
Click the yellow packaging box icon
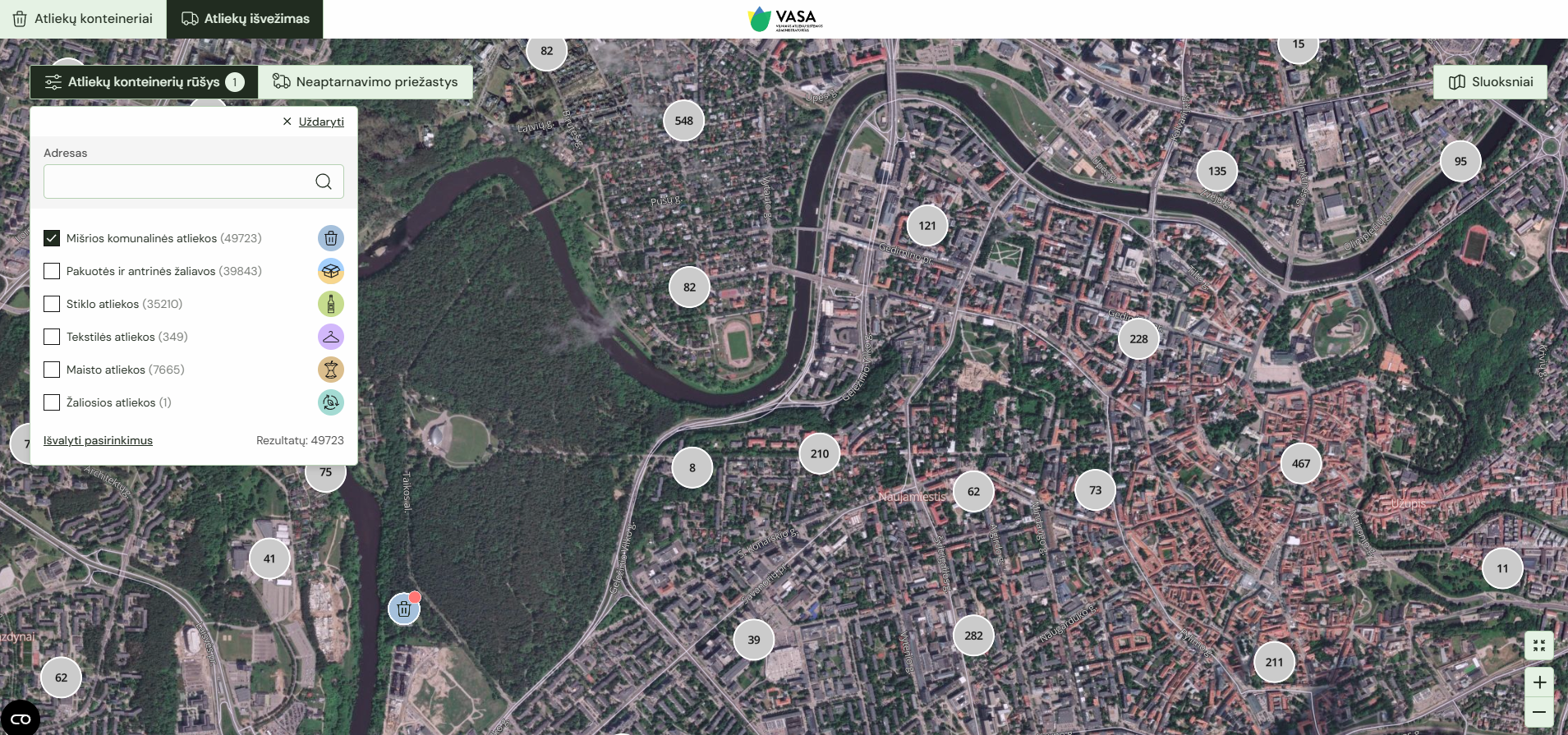coord(331,271)
